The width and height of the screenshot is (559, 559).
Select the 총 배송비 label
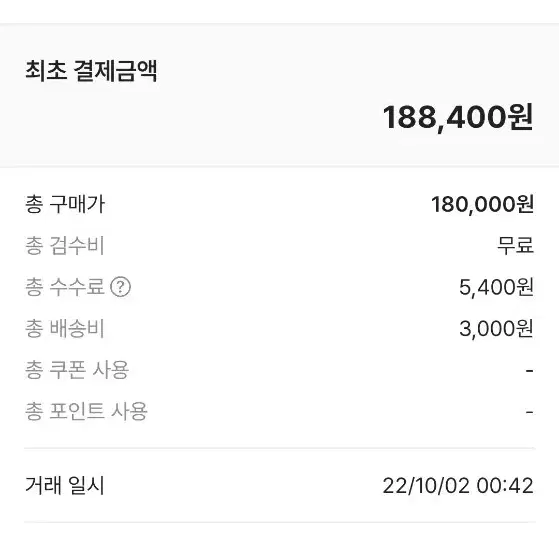pyautogui.click(x=65, y=328)
